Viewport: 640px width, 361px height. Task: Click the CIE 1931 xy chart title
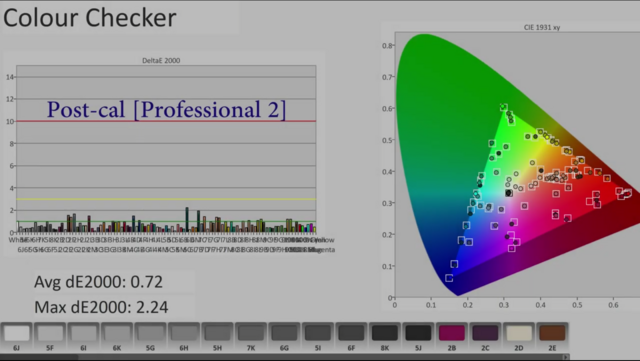[542, 27]
